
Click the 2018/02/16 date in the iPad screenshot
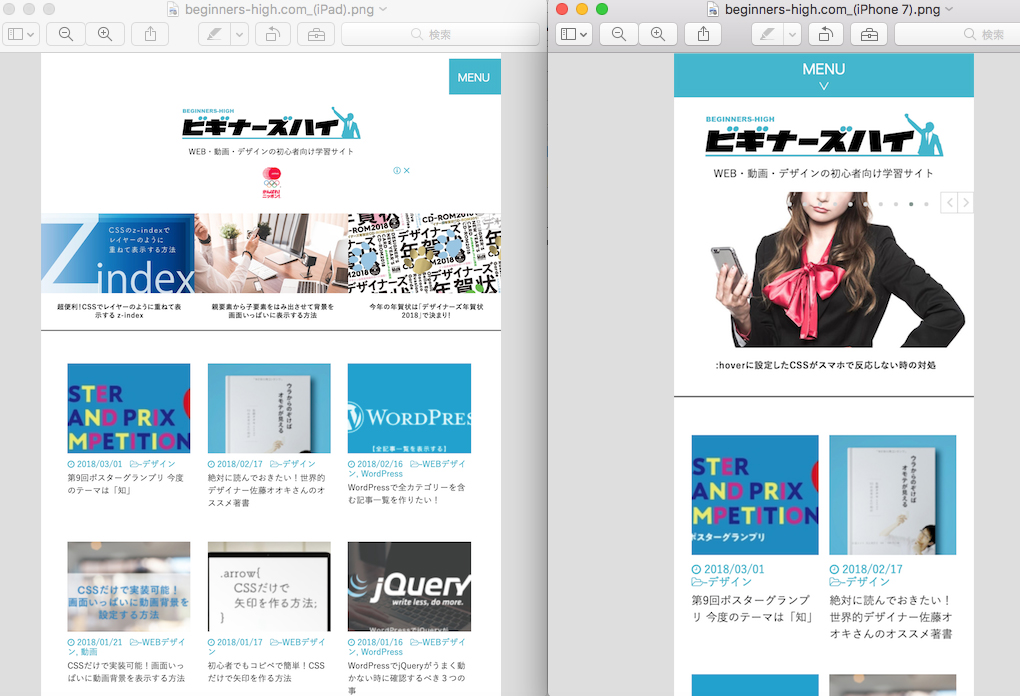[380, 464]
